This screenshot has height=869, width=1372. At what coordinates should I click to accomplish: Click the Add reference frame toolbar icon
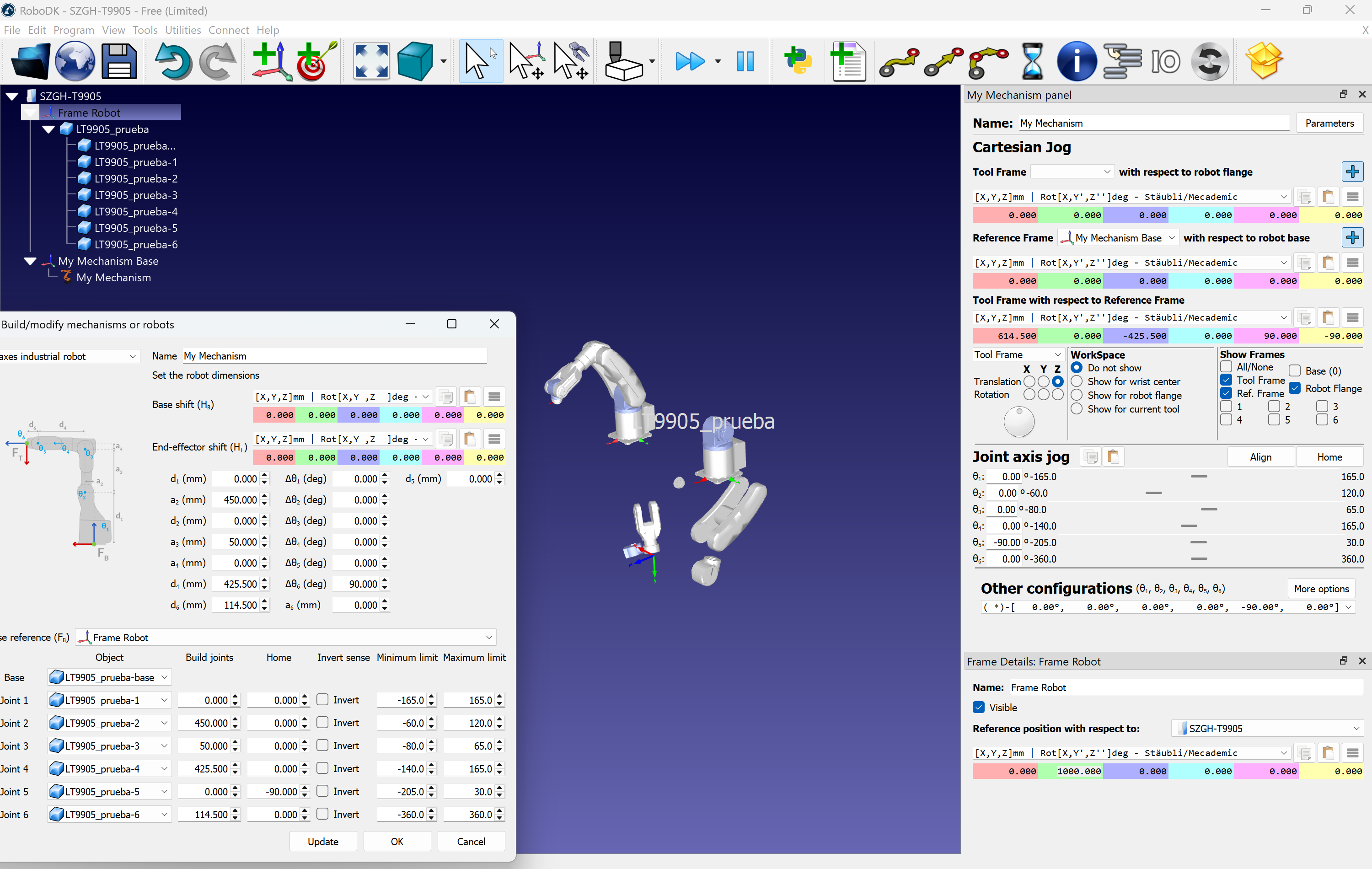272,61
